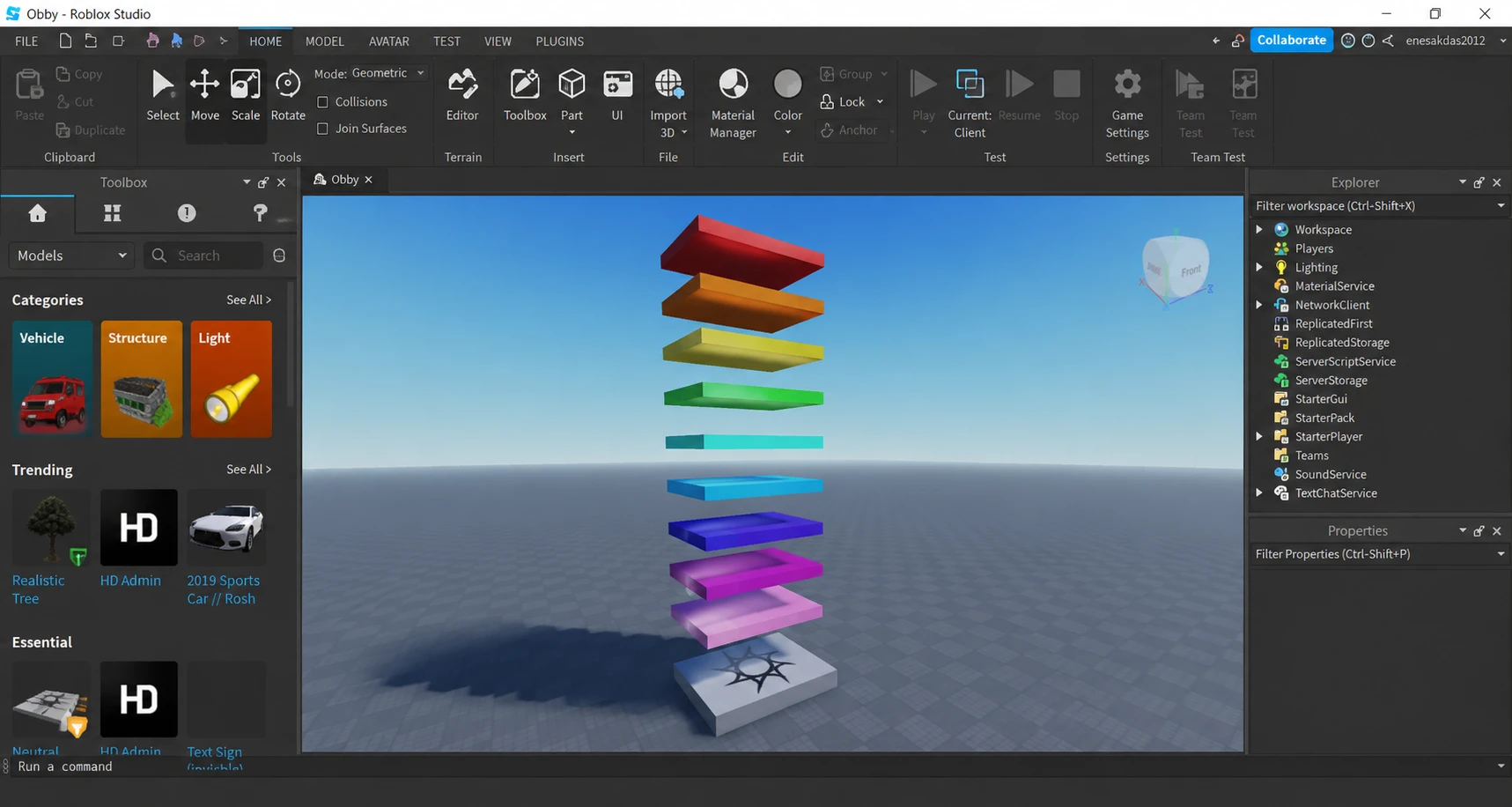Switch to the AVATAR ribbon tab
1512x807 pixels.
coord(388,41)
